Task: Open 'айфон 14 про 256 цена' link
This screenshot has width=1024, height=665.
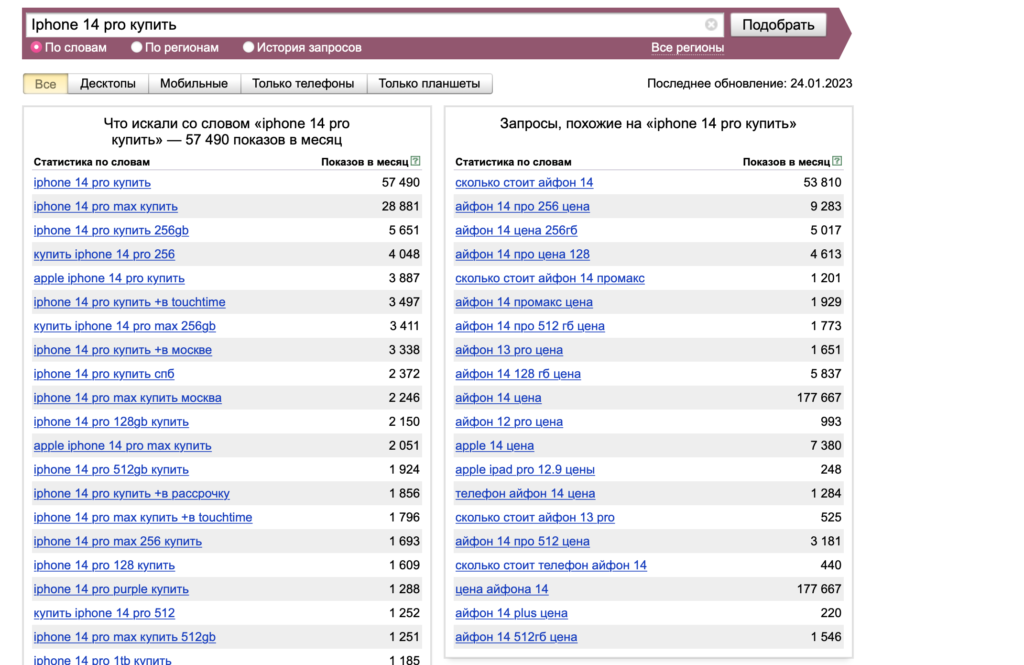Action: tap(522, 206)
